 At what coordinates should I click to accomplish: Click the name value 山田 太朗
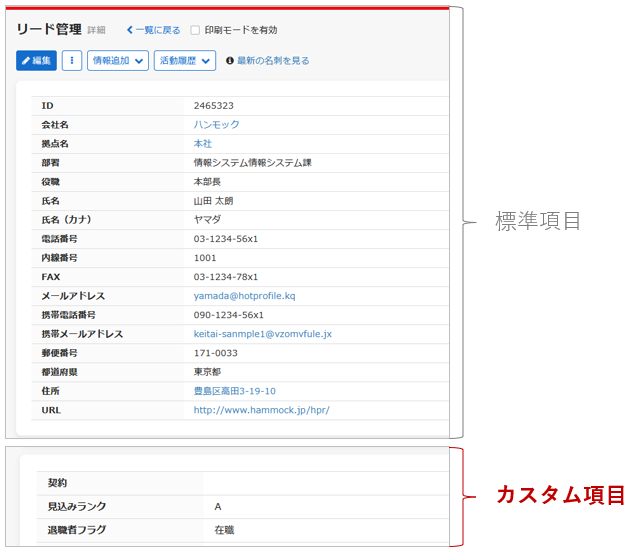click(213, 201)
